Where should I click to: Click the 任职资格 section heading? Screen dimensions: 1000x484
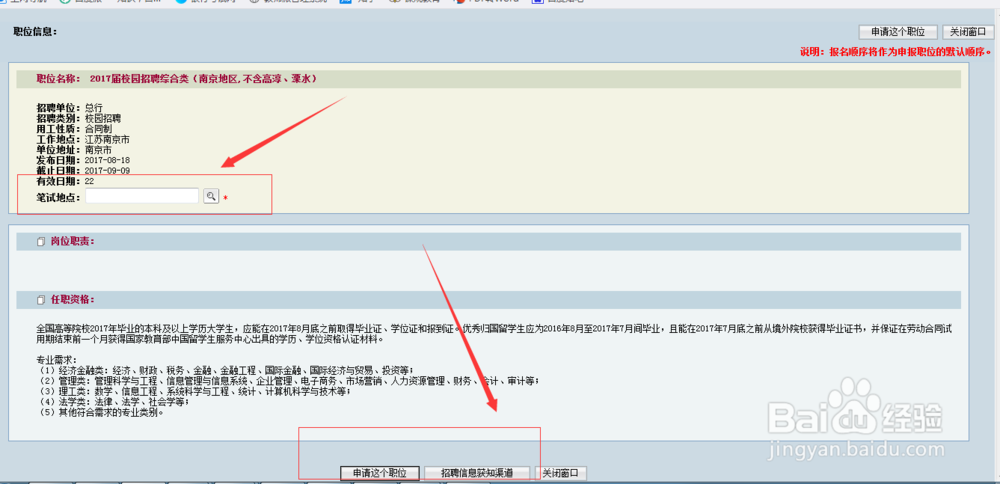tap(72, 300)
